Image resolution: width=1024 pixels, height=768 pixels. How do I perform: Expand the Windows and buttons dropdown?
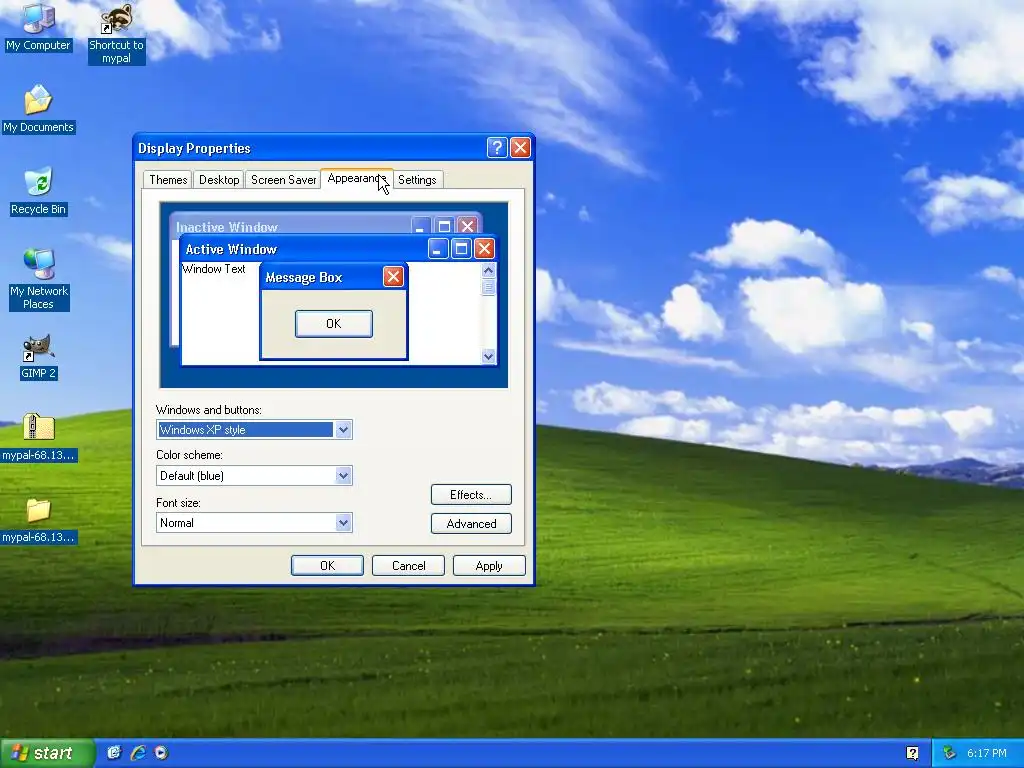344,430
